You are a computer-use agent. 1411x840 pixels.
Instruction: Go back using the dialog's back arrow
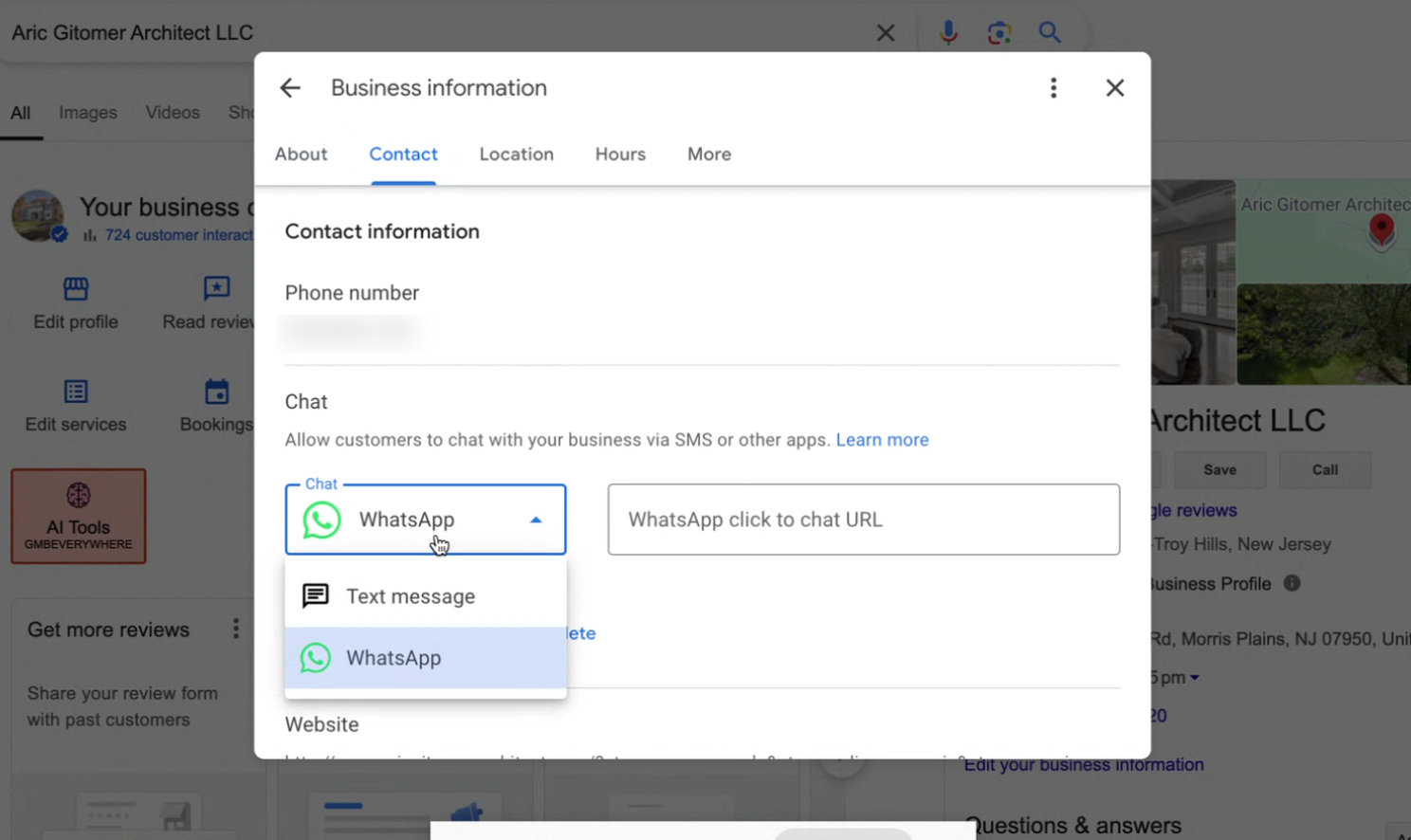coord(290,88)
